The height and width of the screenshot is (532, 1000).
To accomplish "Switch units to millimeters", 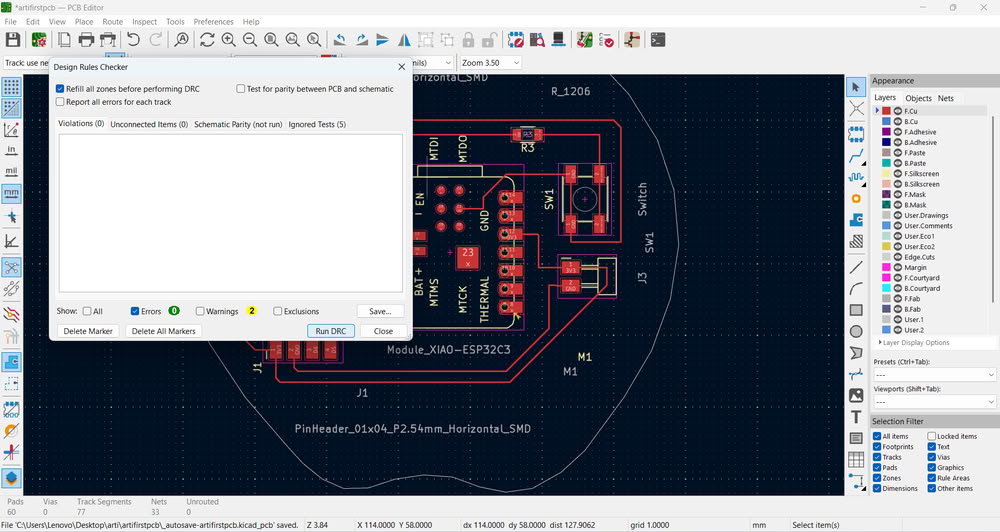I will [11, 193].
